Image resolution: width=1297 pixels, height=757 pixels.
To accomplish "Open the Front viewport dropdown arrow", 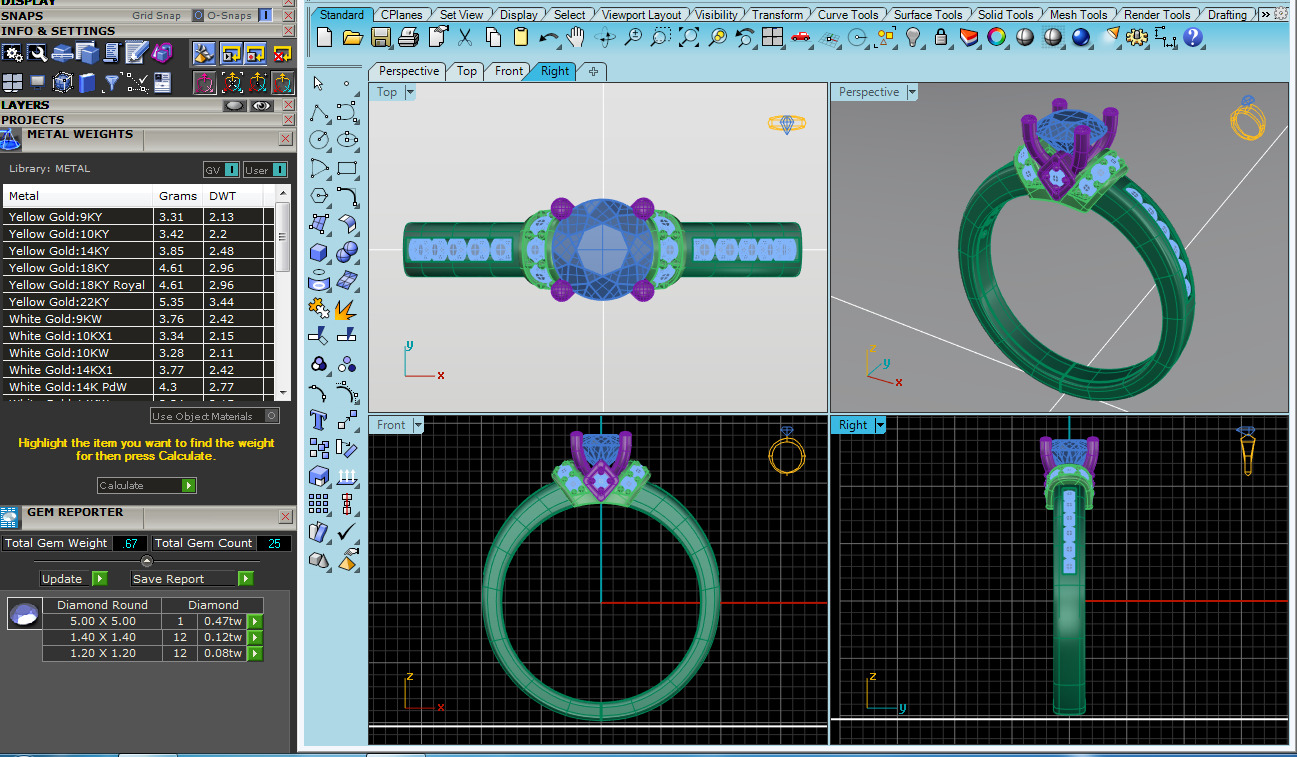I will tap(418, 425).
